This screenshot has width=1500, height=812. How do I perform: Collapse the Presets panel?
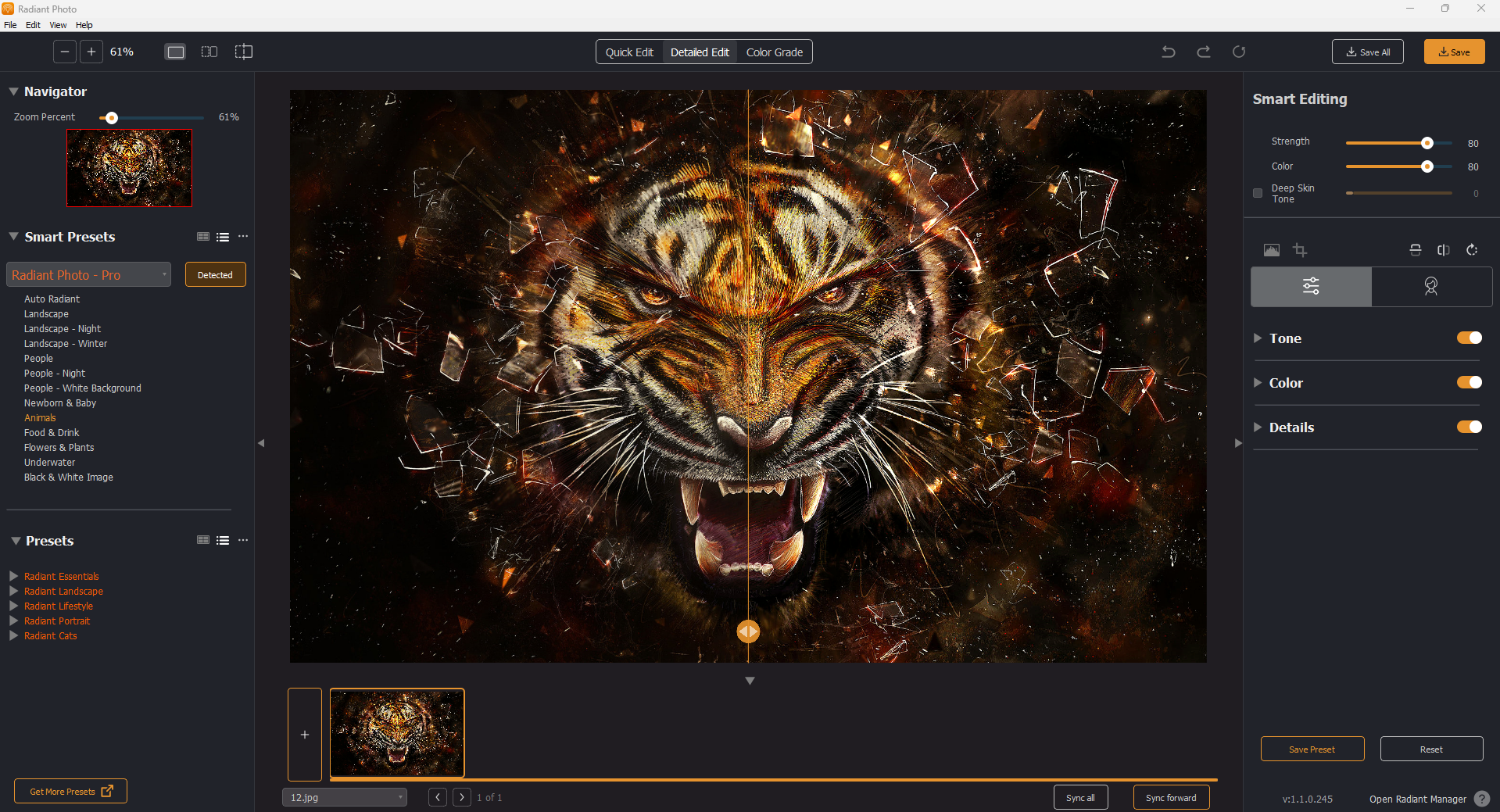[x=16, y=541]
